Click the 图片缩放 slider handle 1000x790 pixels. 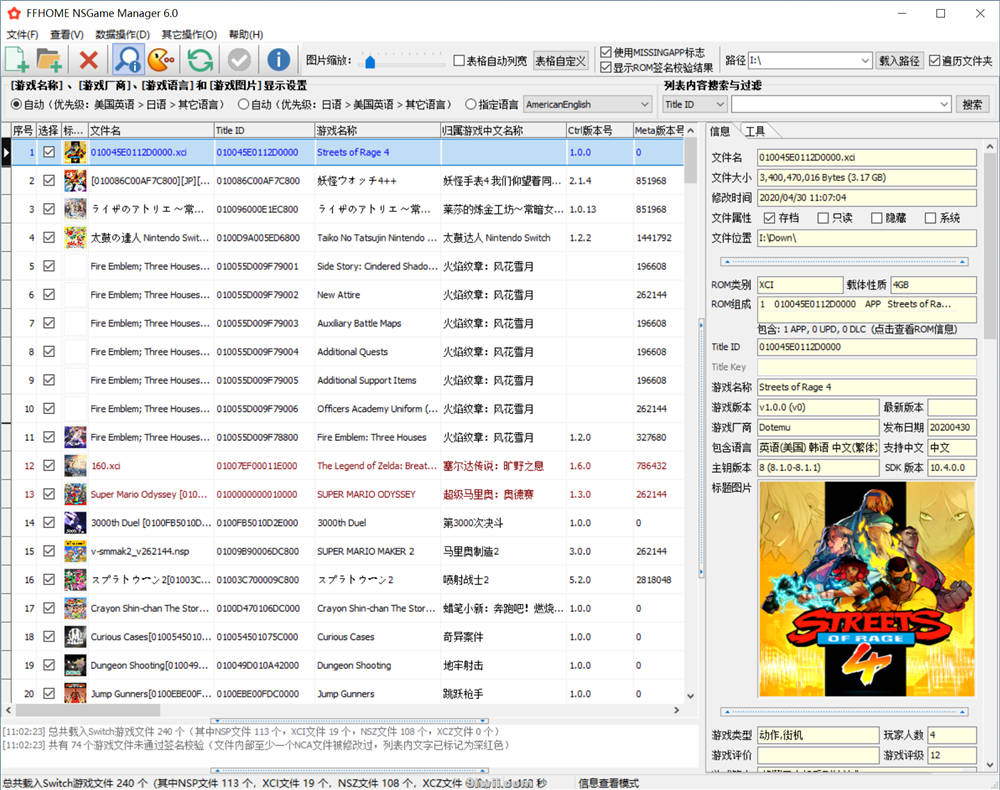click(370, 62)
